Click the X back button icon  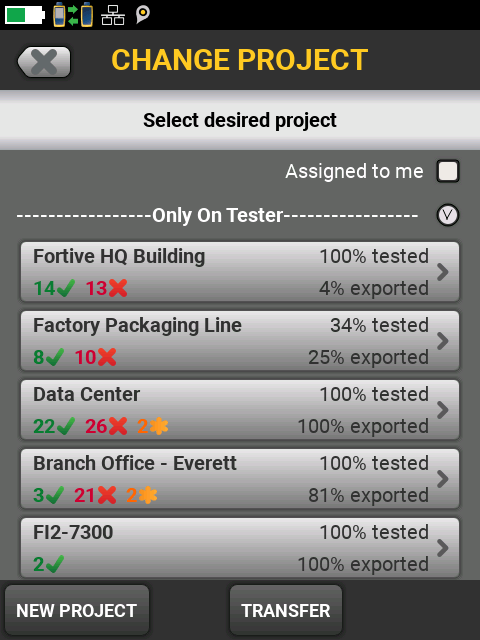coord(44,62)
